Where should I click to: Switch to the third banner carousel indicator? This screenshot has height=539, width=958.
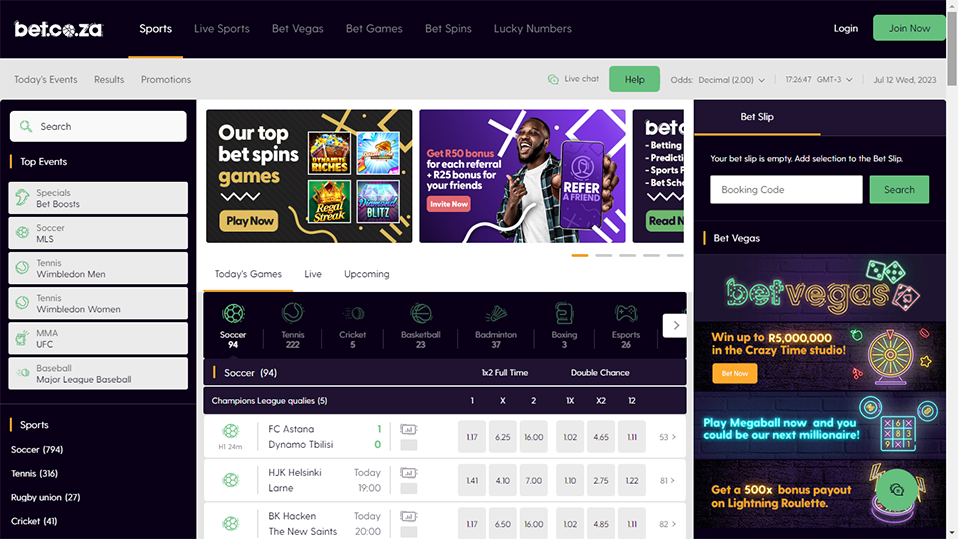tap(627, 255)
